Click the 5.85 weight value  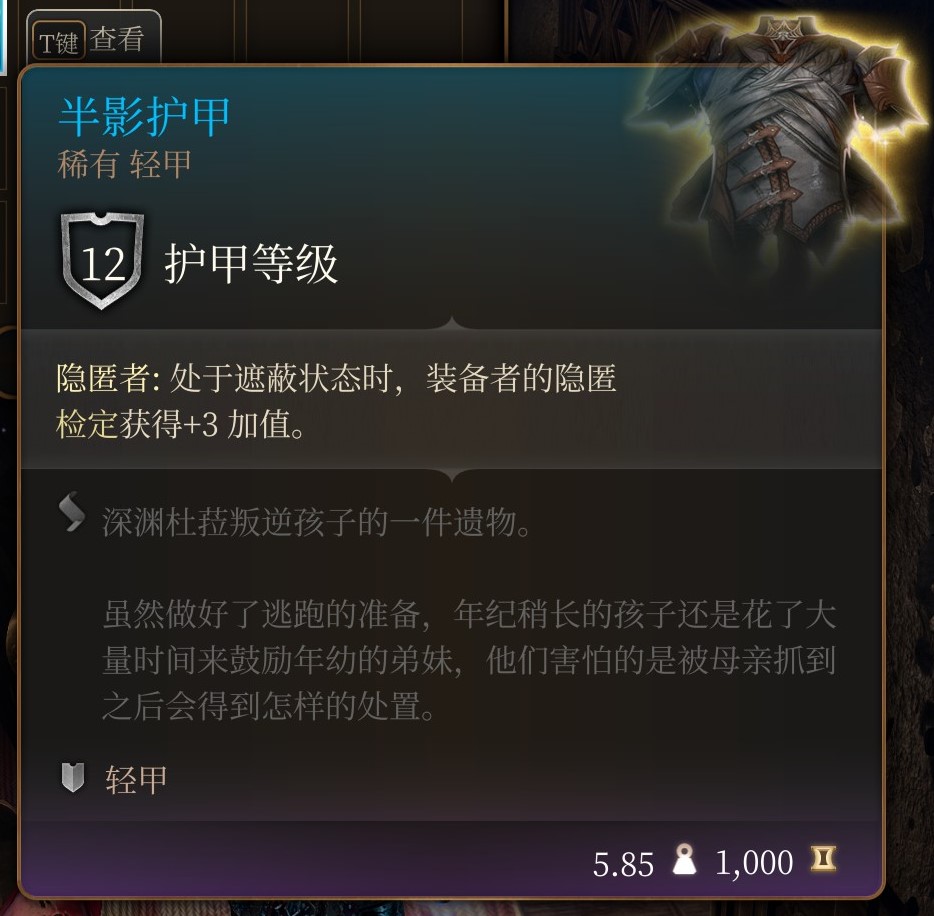point(623,864)
